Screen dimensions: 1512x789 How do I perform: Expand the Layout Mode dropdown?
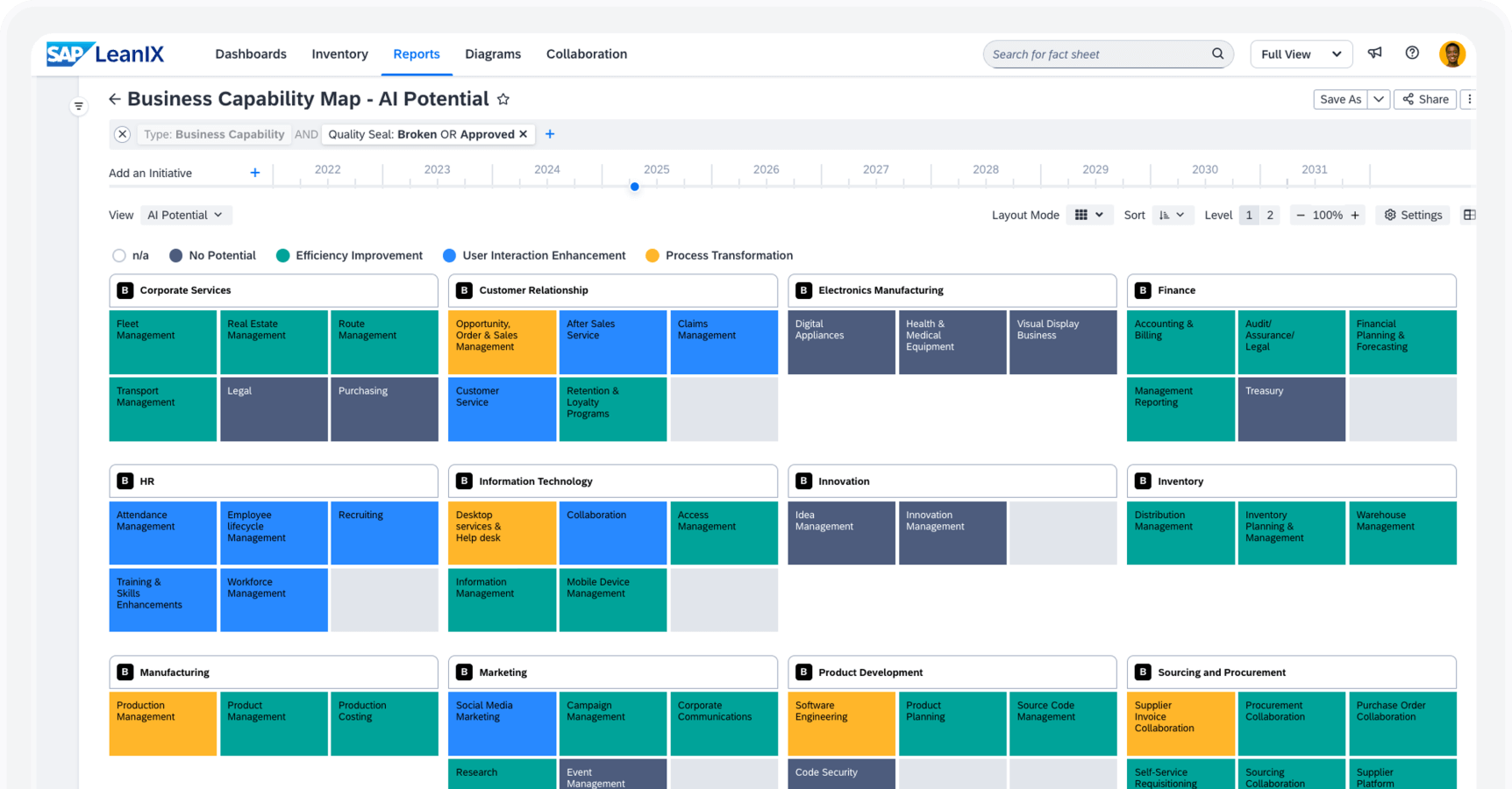pos(1089,215)
